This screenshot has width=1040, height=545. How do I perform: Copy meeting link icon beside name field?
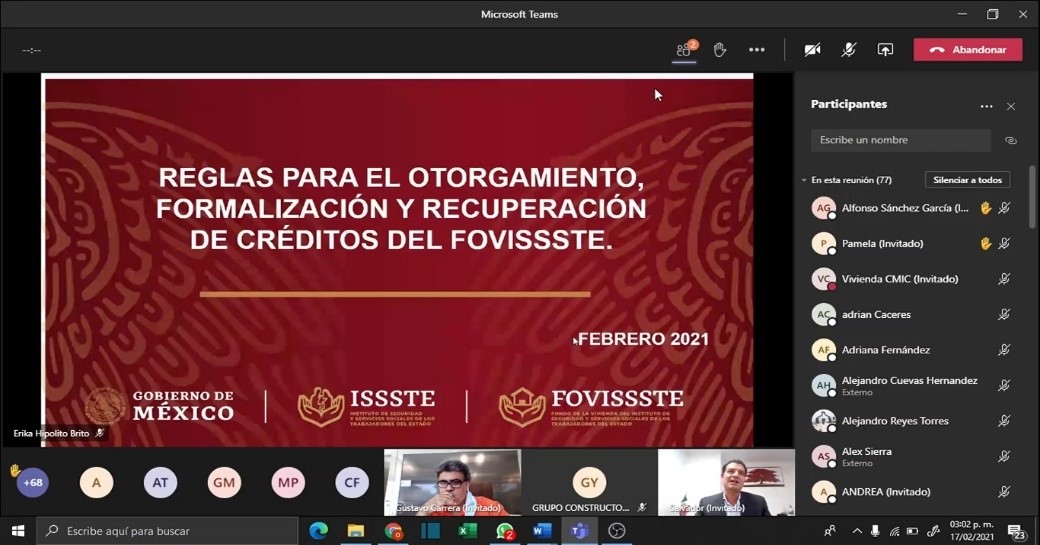point(1011,140)
